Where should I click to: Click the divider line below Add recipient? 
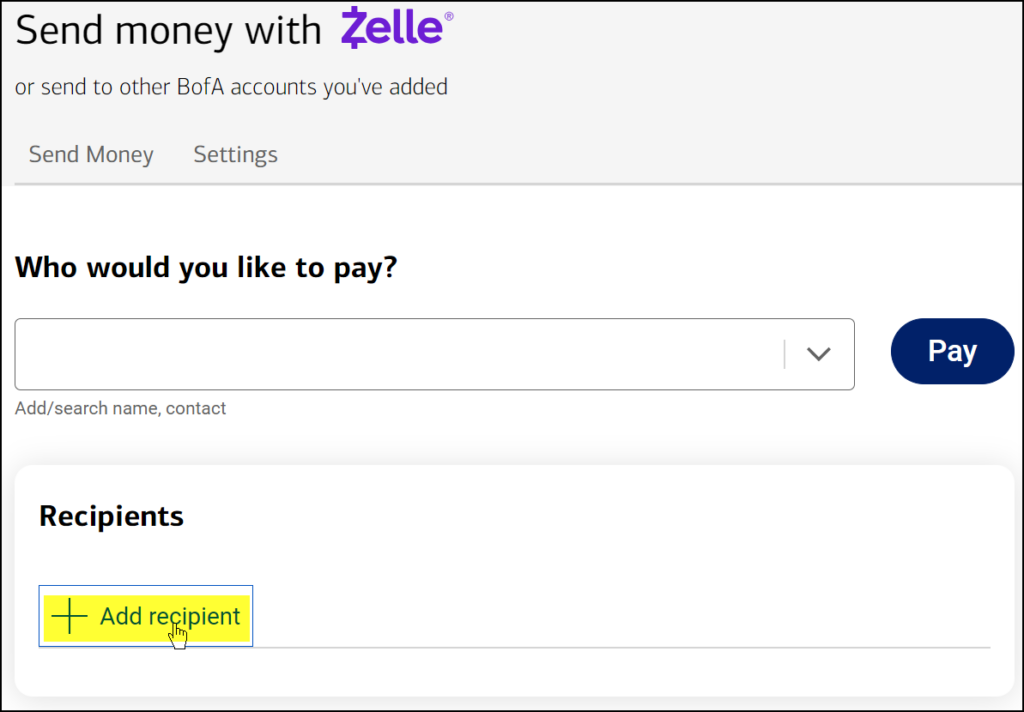(622, 648)
